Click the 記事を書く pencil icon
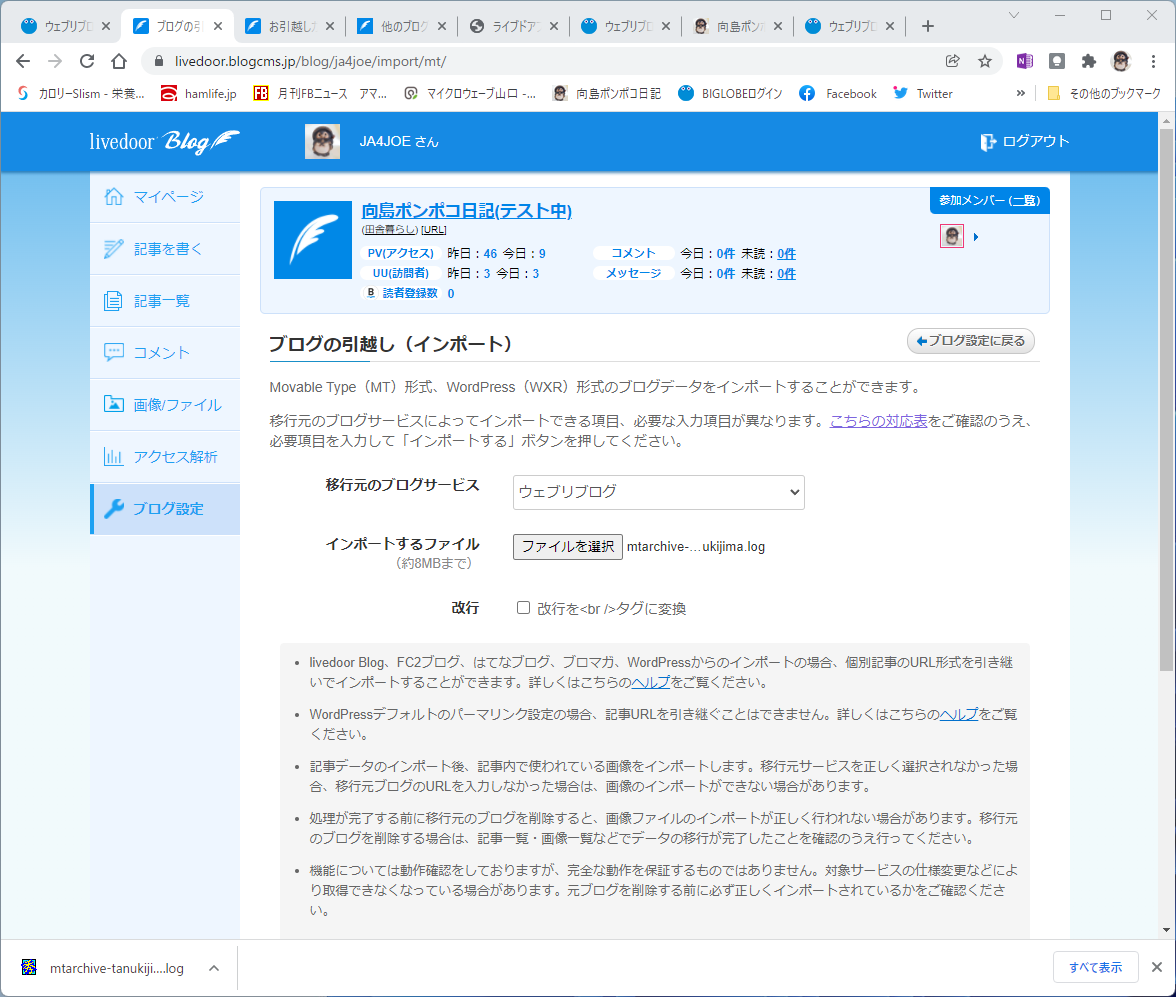Image resolution: width=1176 pixels, height=997 pixels. [x=113, y=248]
